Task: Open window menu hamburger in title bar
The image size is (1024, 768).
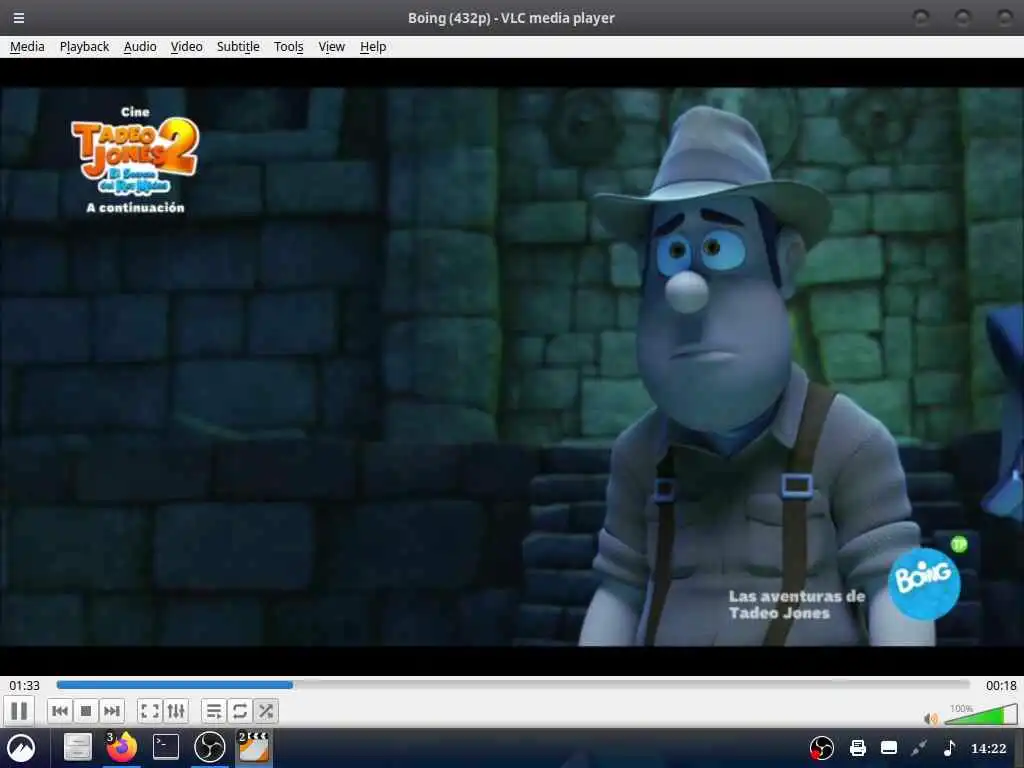Action: (19, 18)
